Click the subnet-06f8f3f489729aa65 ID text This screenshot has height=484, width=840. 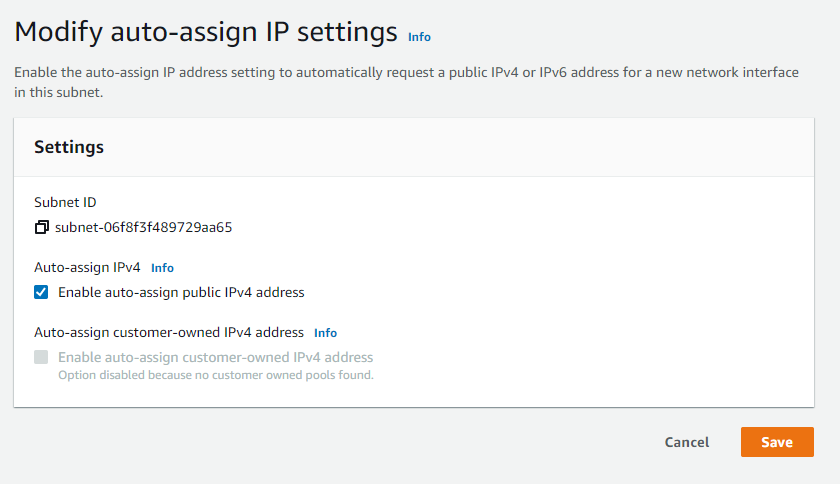click(144, 227)
